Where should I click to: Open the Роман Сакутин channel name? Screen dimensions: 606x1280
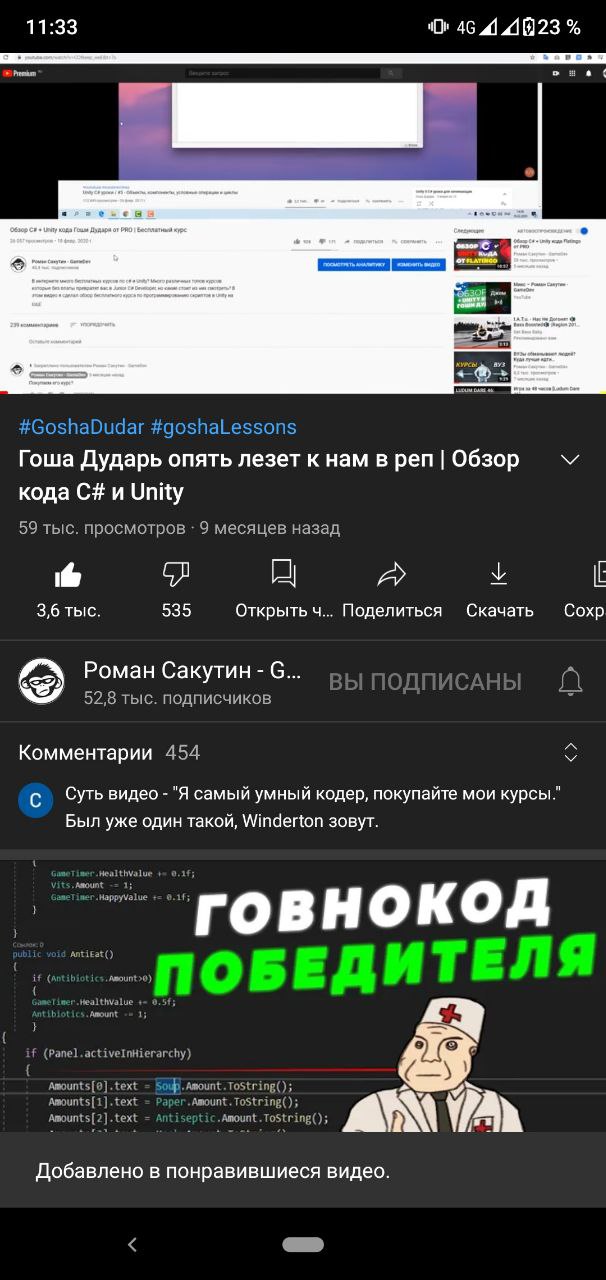(x=192, y=670)
